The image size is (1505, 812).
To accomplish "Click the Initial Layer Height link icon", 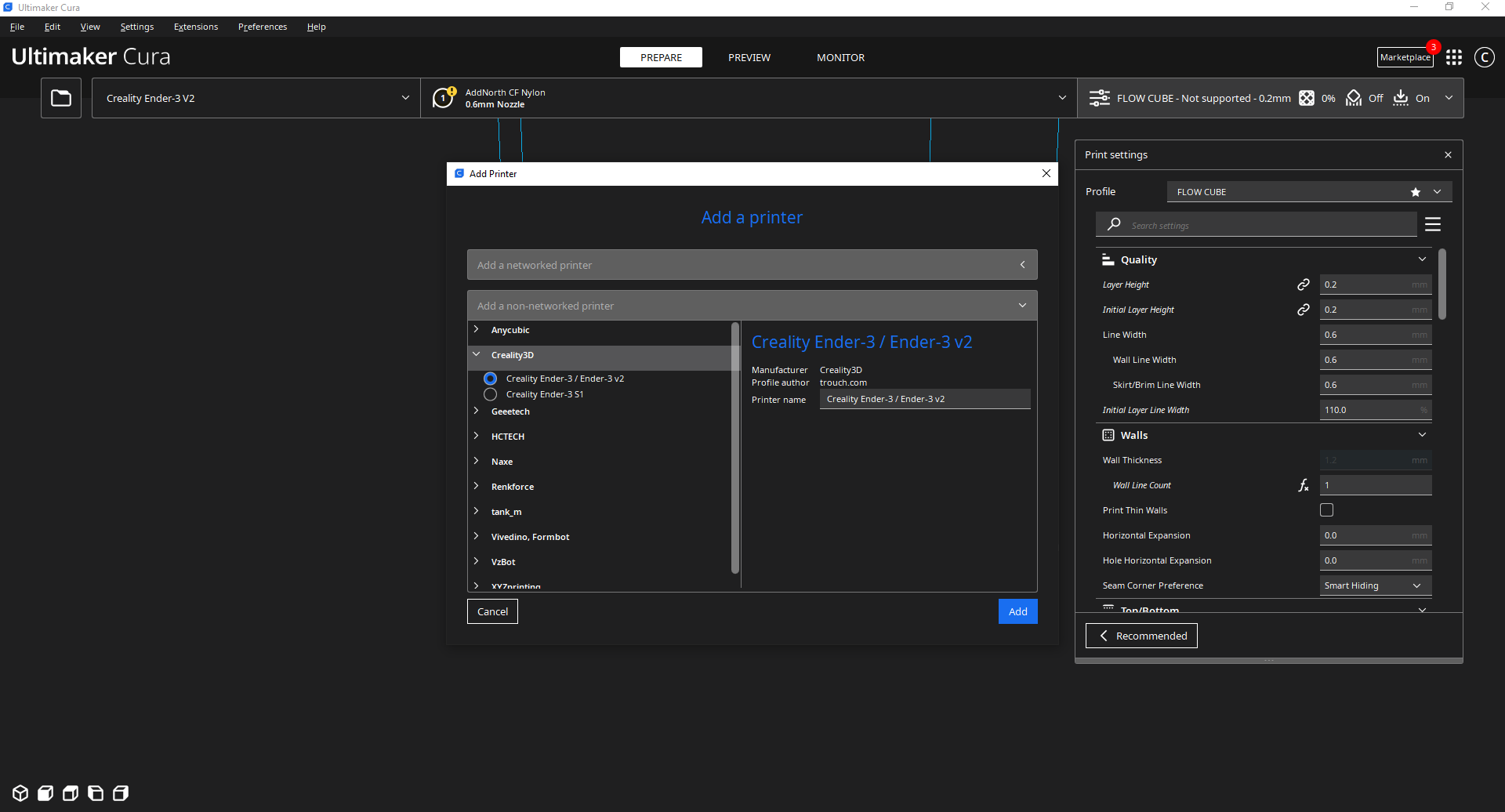I will pos(1304,310).
